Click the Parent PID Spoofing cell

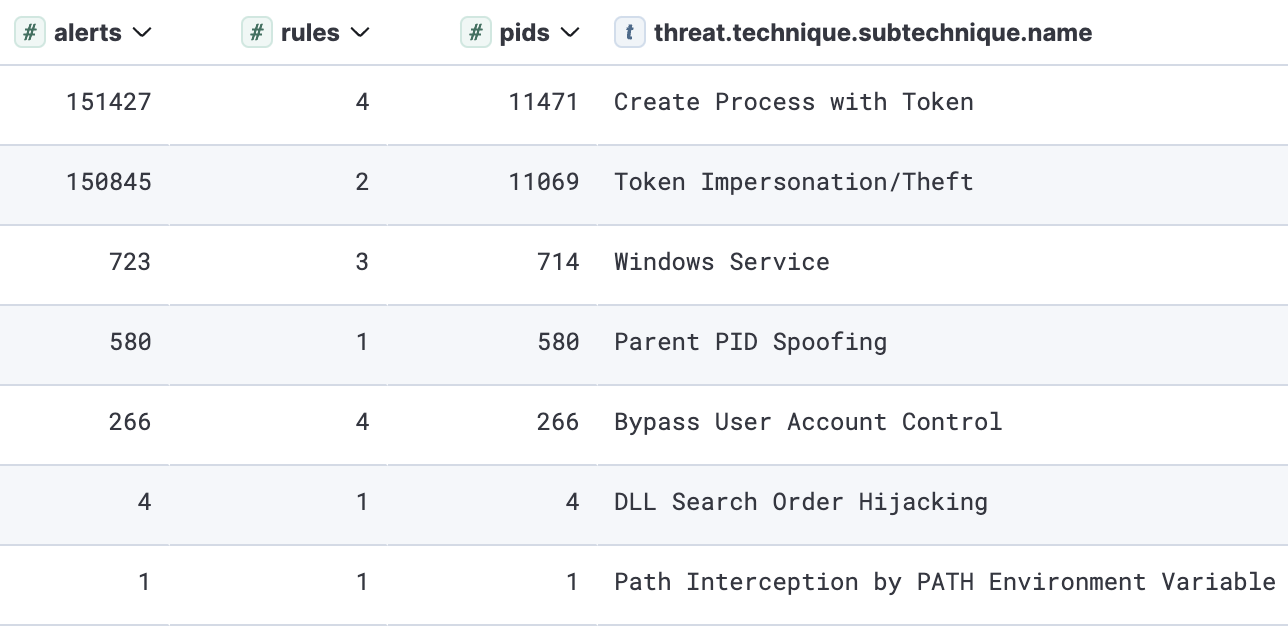tap(750, 342)
